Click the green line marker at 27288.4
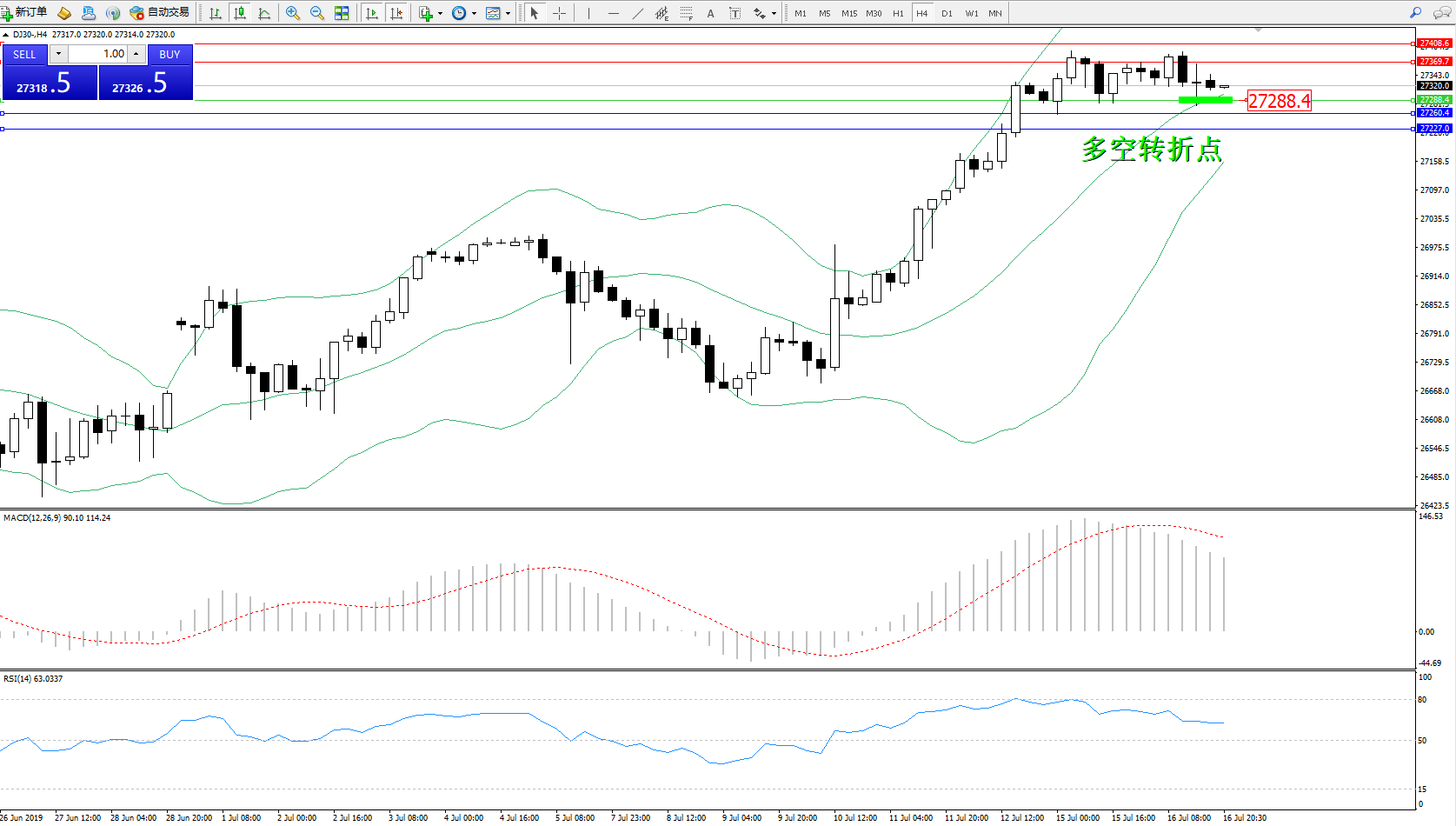1456x826 pixels. [1205, 100]
